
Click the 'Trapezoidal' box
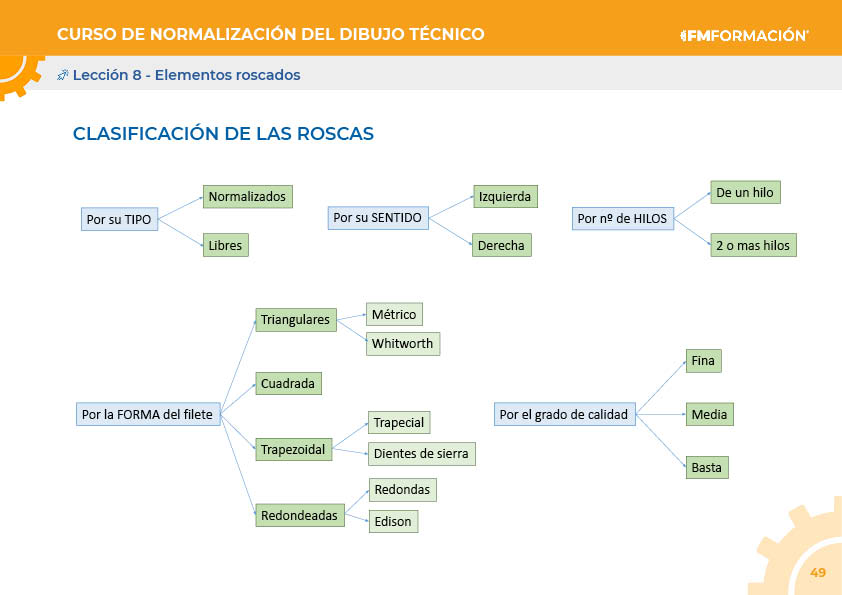point(293,449)
